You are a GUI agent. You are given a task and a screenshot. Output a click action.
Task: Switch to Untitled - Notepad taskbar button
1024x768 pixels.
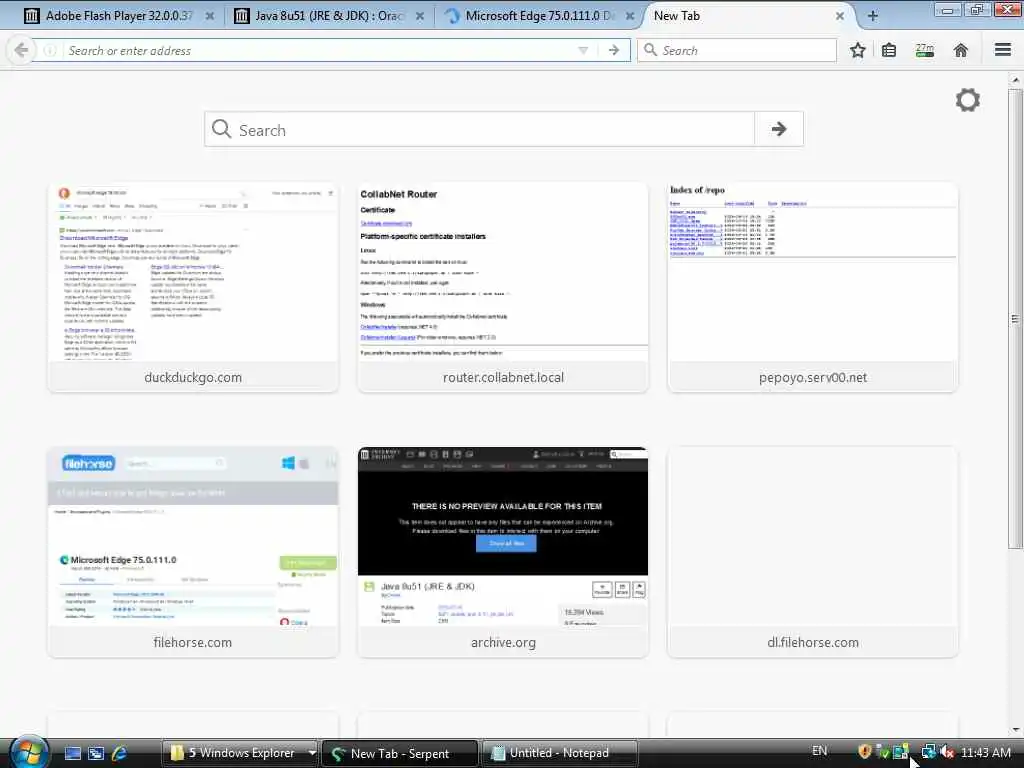click(x=559, y=753)
